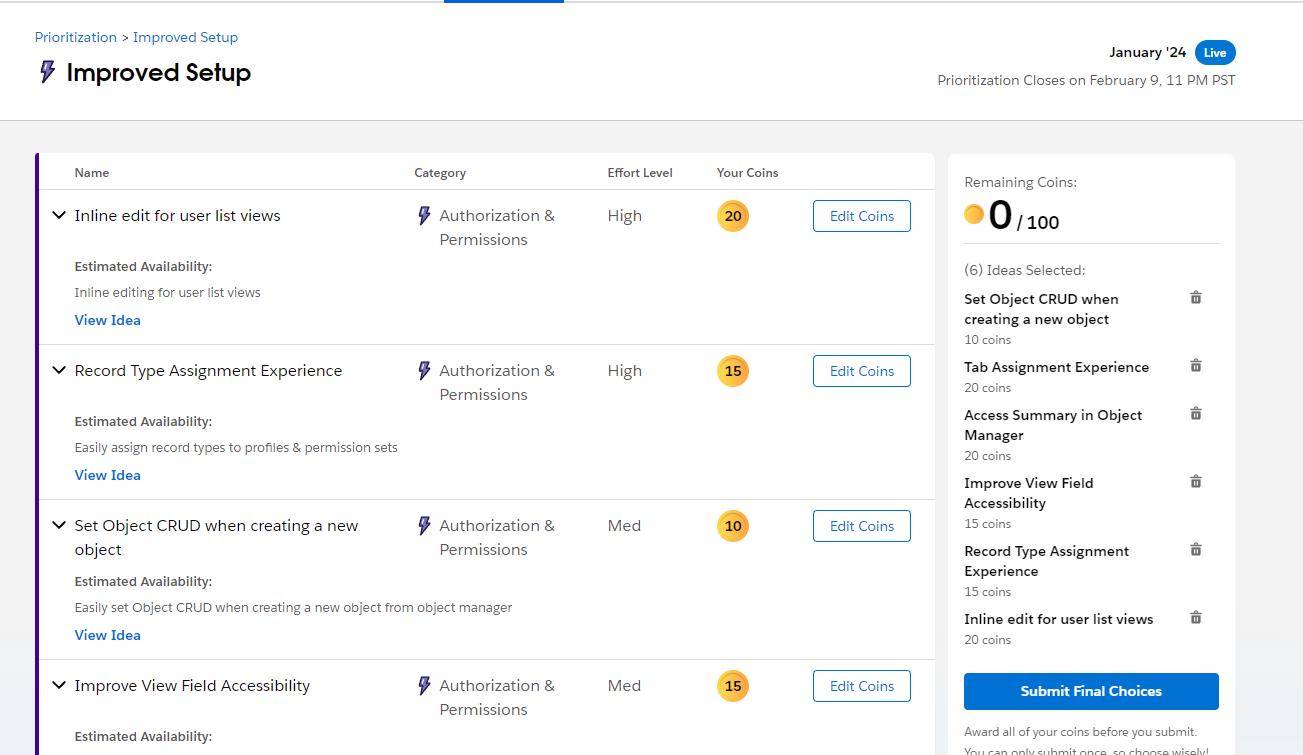Remove Tab Assignment Experience with trash icon
1303x755 pixels.
tap(1195, 366)
